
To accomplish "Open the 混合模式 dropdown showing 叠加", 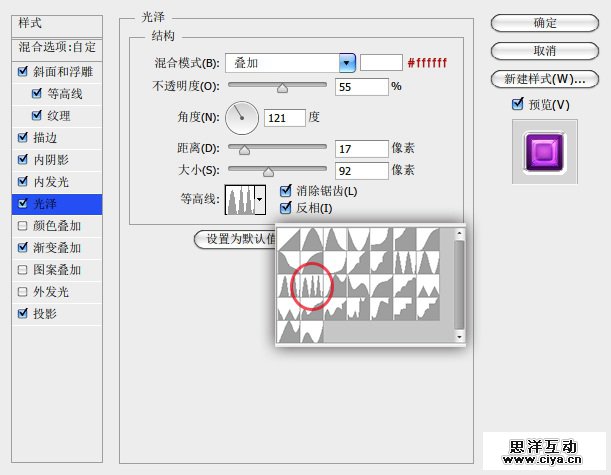I will (x=290, y=63).
